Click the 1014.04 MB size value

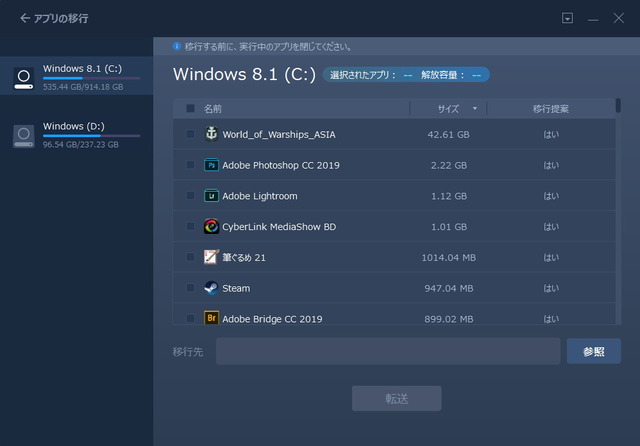click(449, 257)
